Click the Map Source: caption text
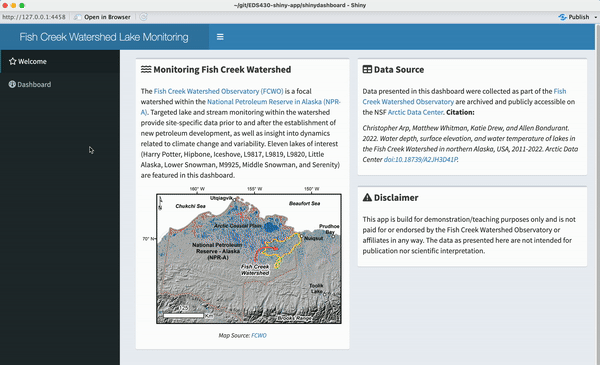 (234, 335)
